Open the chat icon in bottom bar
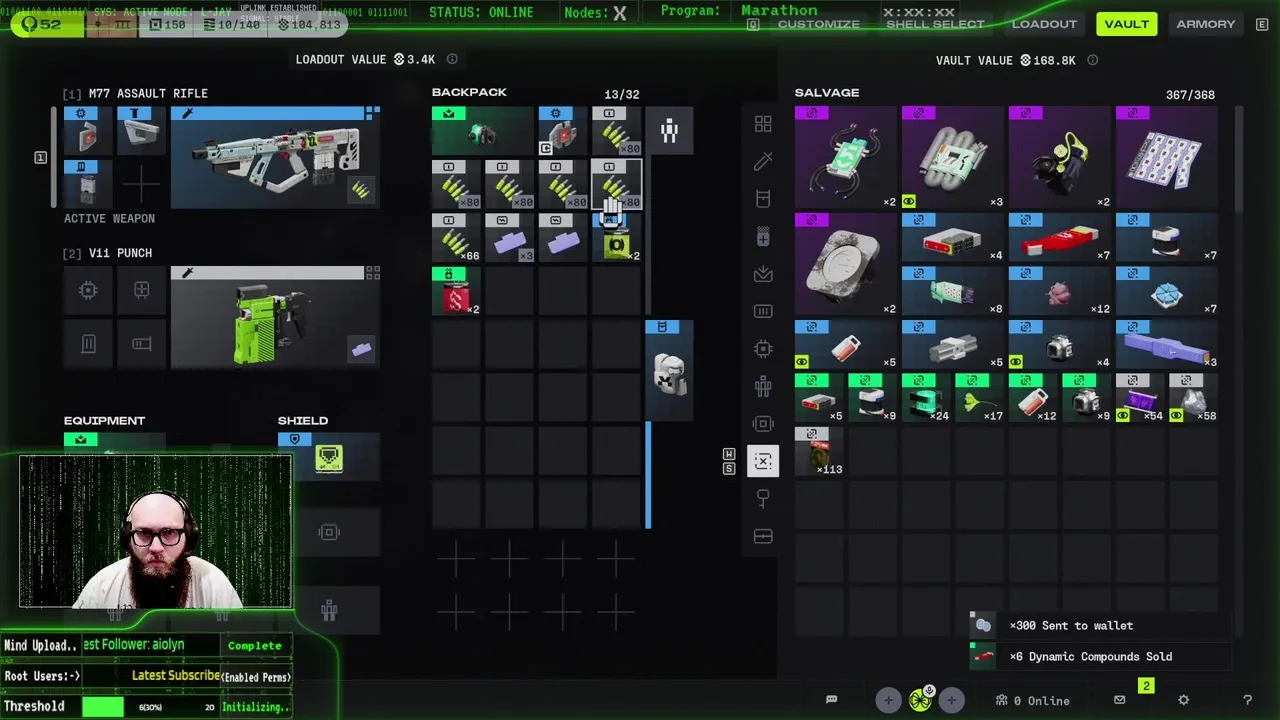Viewport: 1280px width, 720px height. (831, 700)
